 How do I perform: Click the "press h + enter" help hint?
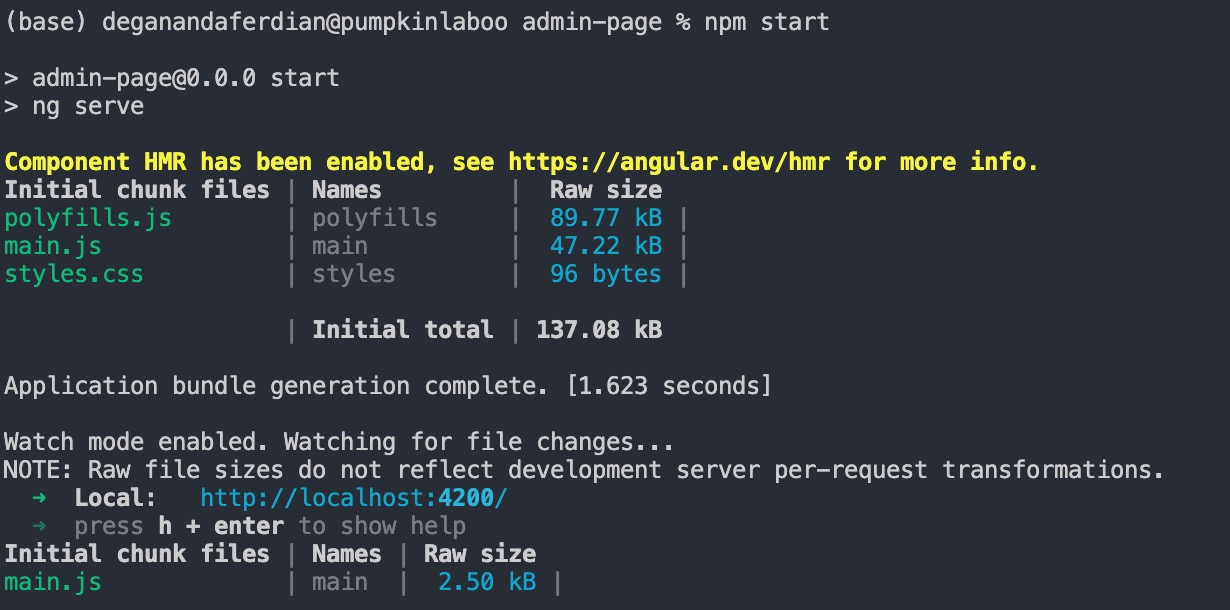tap(270, 526)
